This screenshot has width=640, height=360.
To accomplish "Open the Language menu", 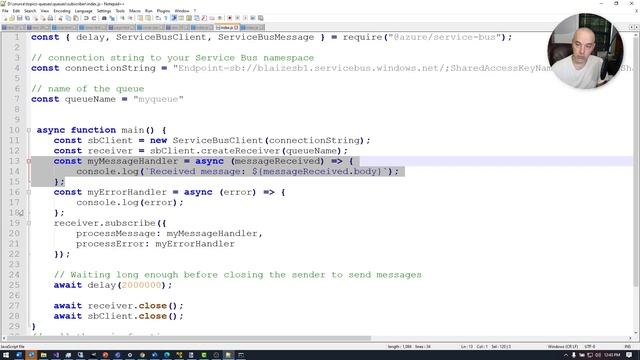I will coord(84,11).
